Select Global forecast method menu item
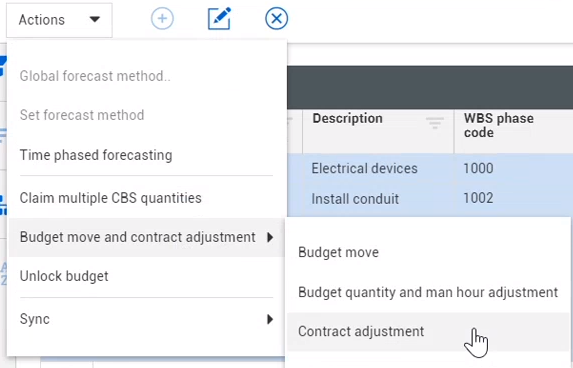Screen dimensions: 573x368 point(146,76)
